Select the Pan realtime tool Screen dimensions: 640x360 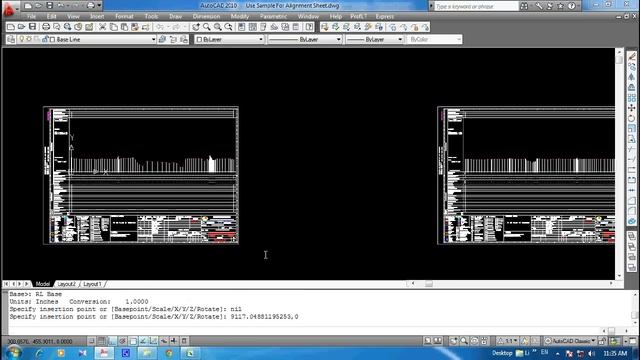[x=196, y=27]
